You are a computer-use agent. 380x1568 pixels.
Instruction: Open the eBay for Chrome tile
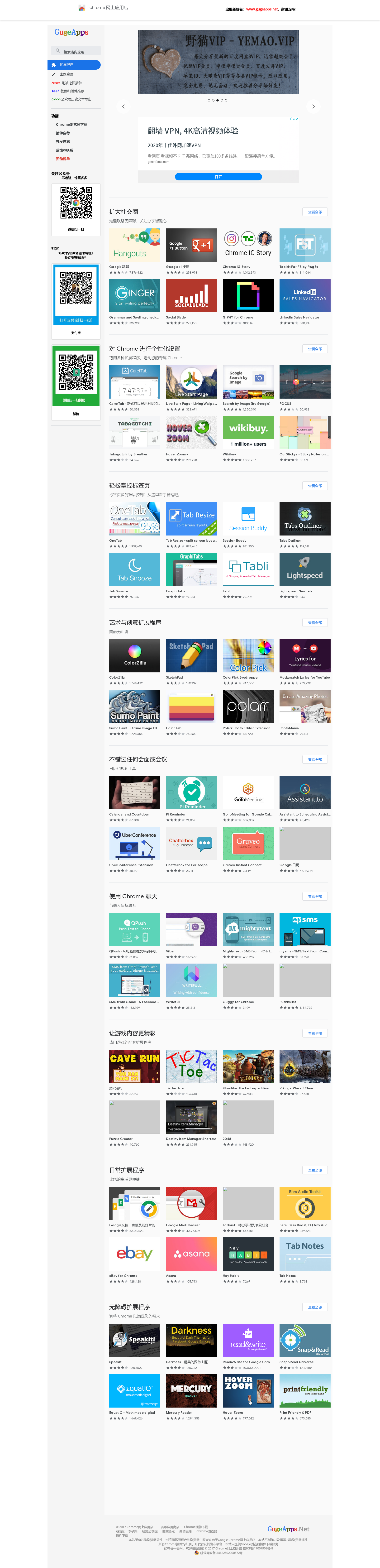point(134,1254)
